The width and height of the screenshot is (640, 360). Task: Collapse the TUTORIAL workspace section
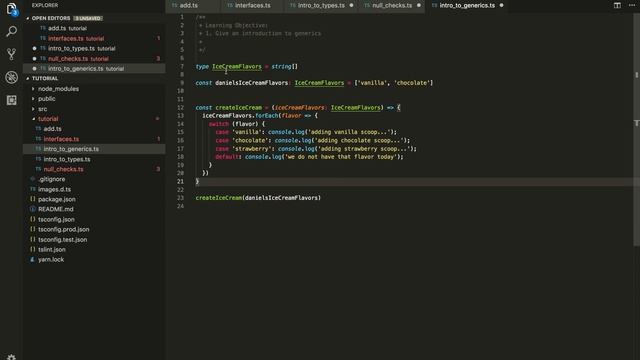pos(45,78)
